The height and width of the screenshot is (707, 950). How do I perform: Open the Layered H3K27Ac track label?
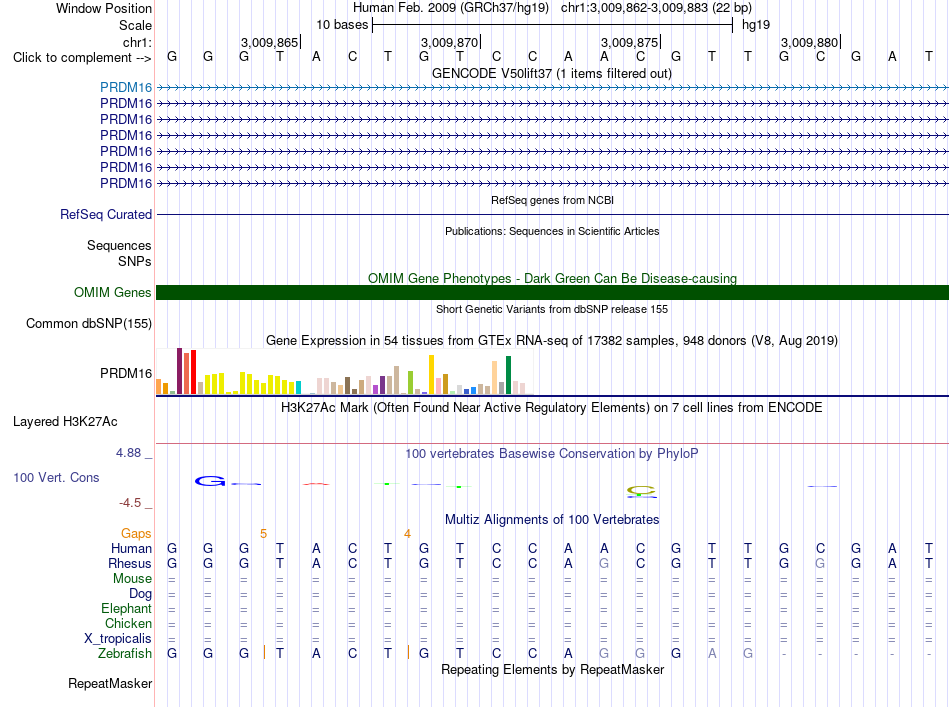tap(65, 422)
